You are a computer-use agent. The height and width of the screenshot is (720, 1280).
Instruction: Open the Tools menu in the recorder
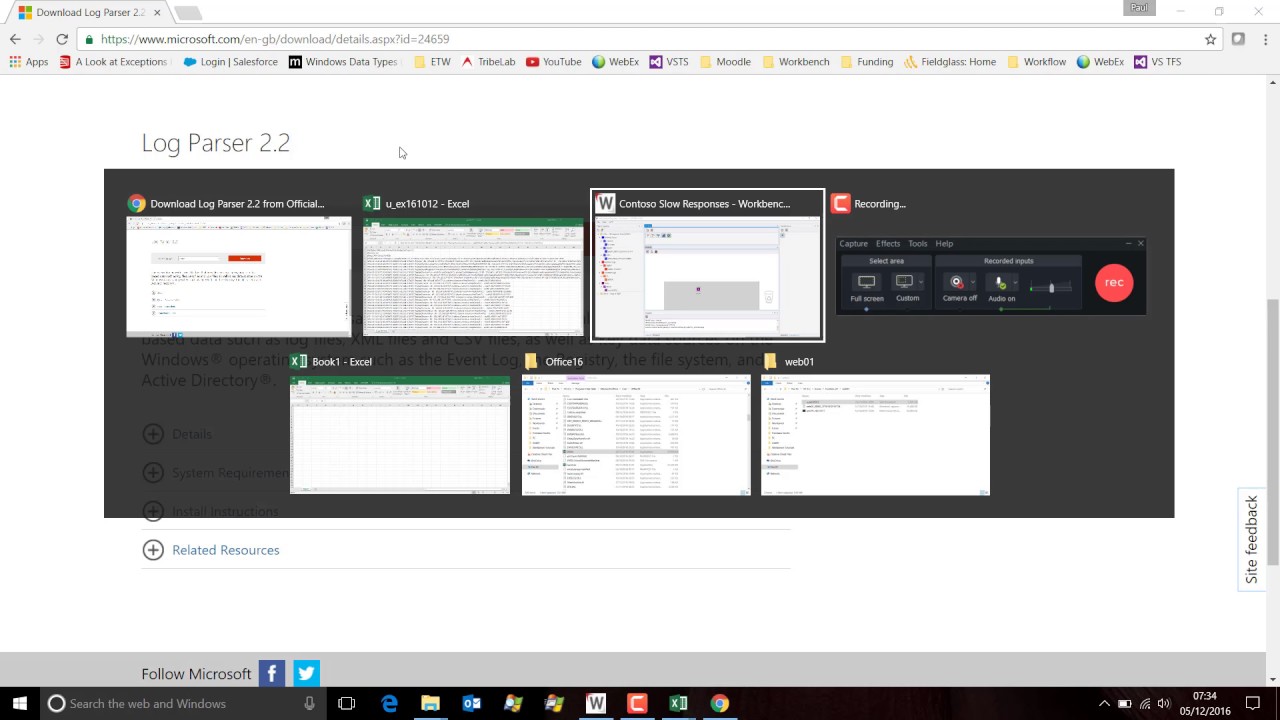point(917,243)
